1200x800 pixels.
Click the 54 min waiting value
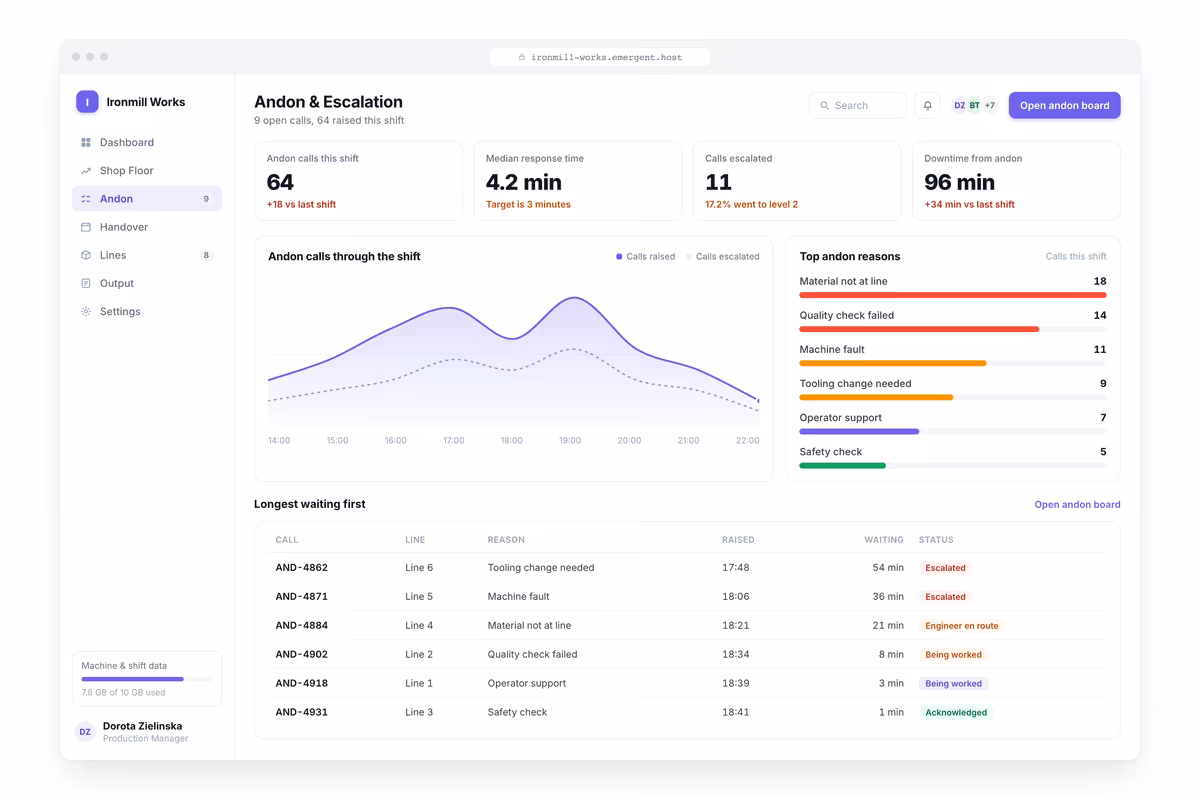[x=888, y=568]
